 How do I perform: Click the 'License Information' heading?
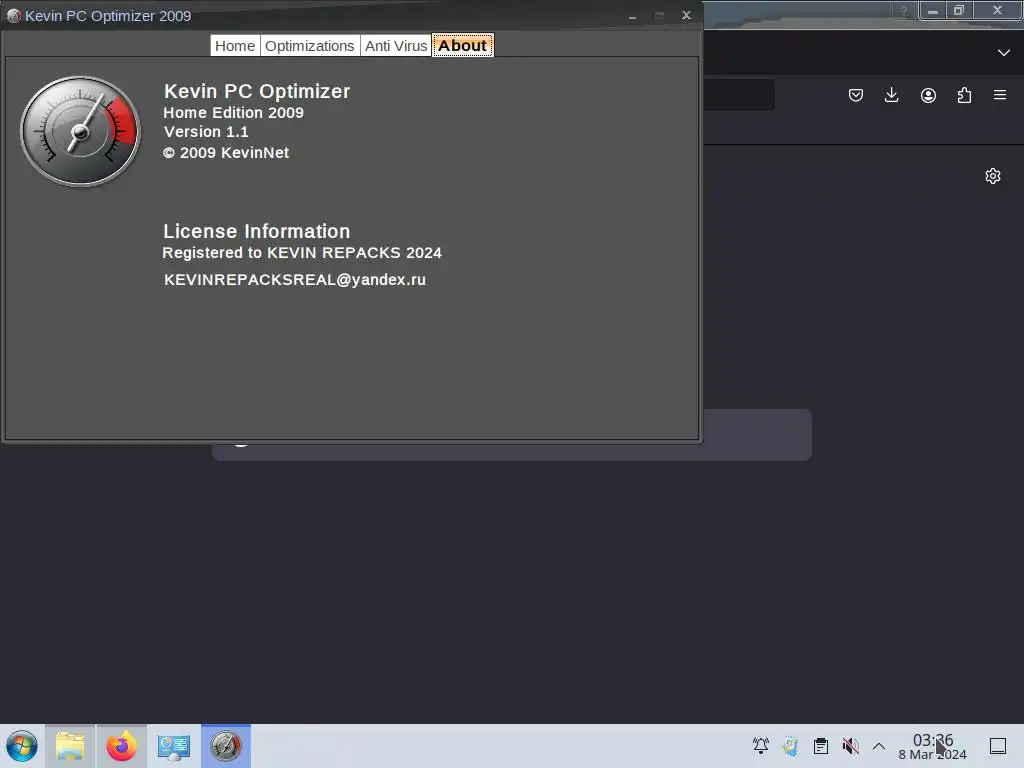pos(257,231)
